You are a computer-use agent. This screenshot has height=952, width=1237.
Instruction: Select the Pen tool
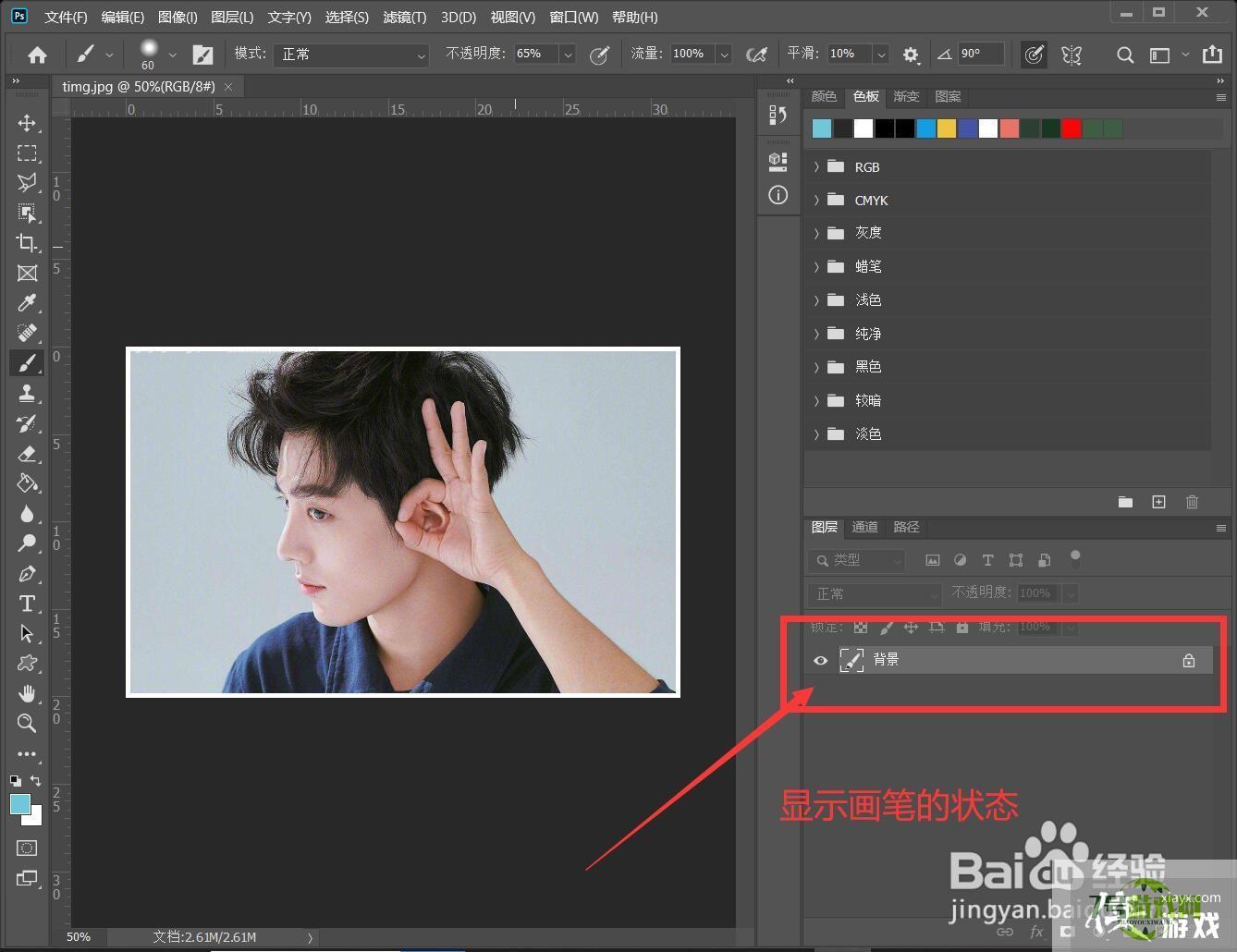click(27, 573)
